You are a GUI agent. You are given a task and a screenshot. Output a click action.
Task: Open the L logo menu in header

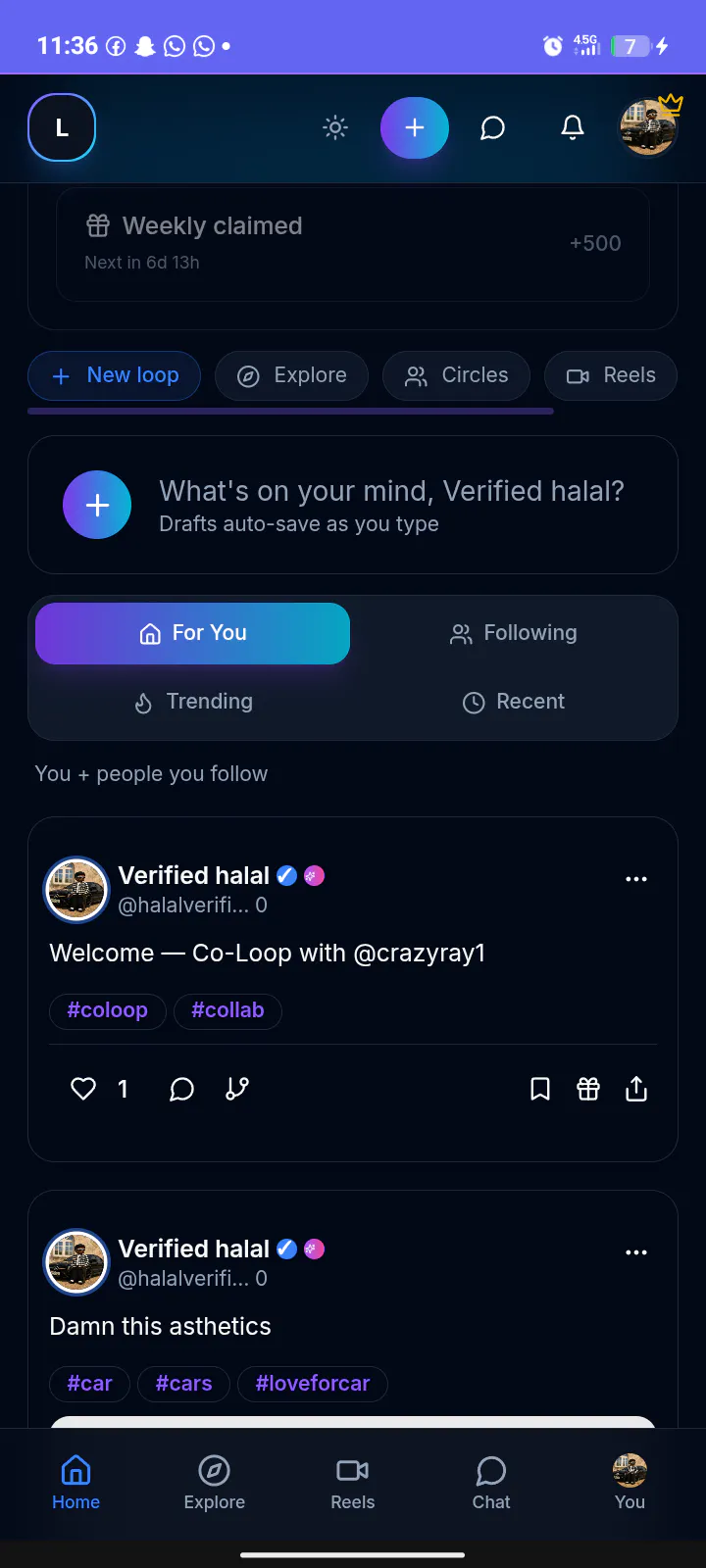pos(62,128)
